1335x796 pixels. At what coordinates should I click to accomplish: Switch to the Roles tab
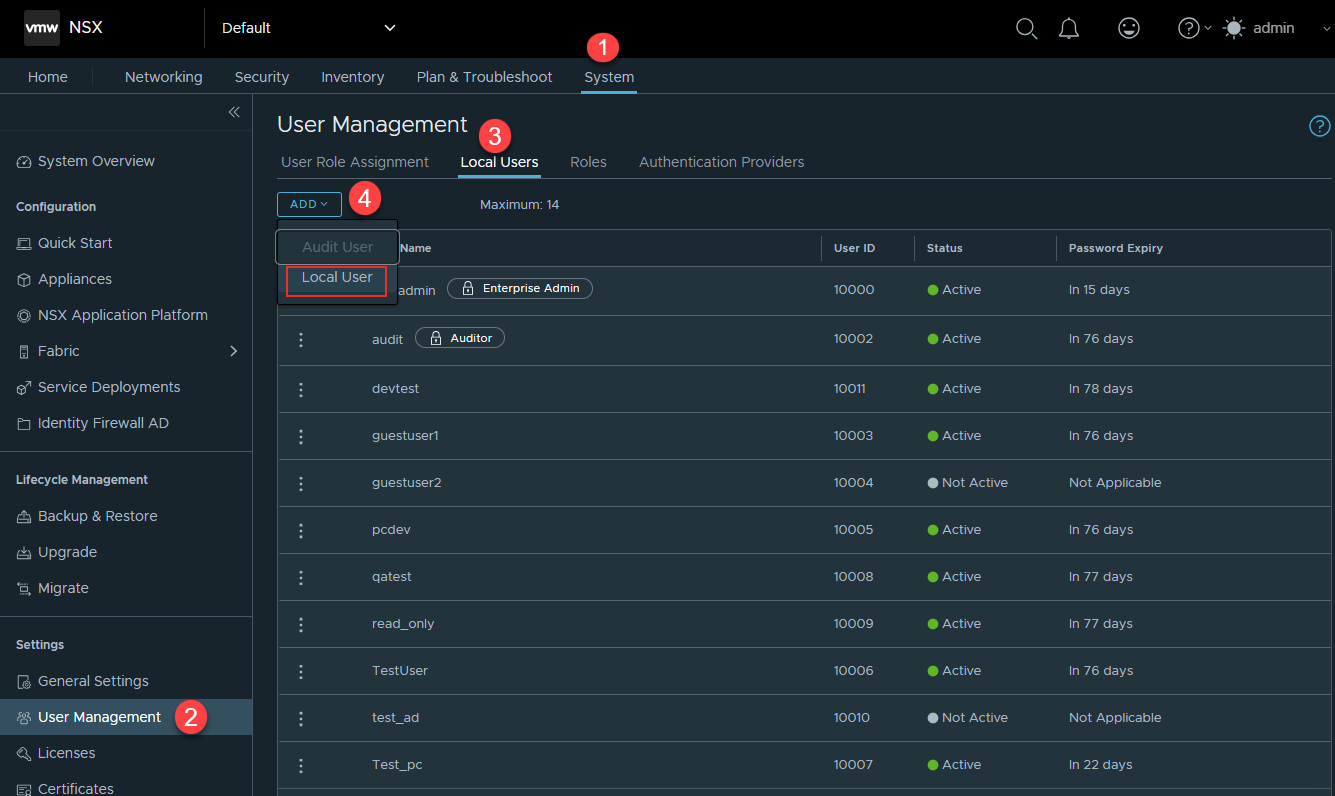click(x=588, y=162)
